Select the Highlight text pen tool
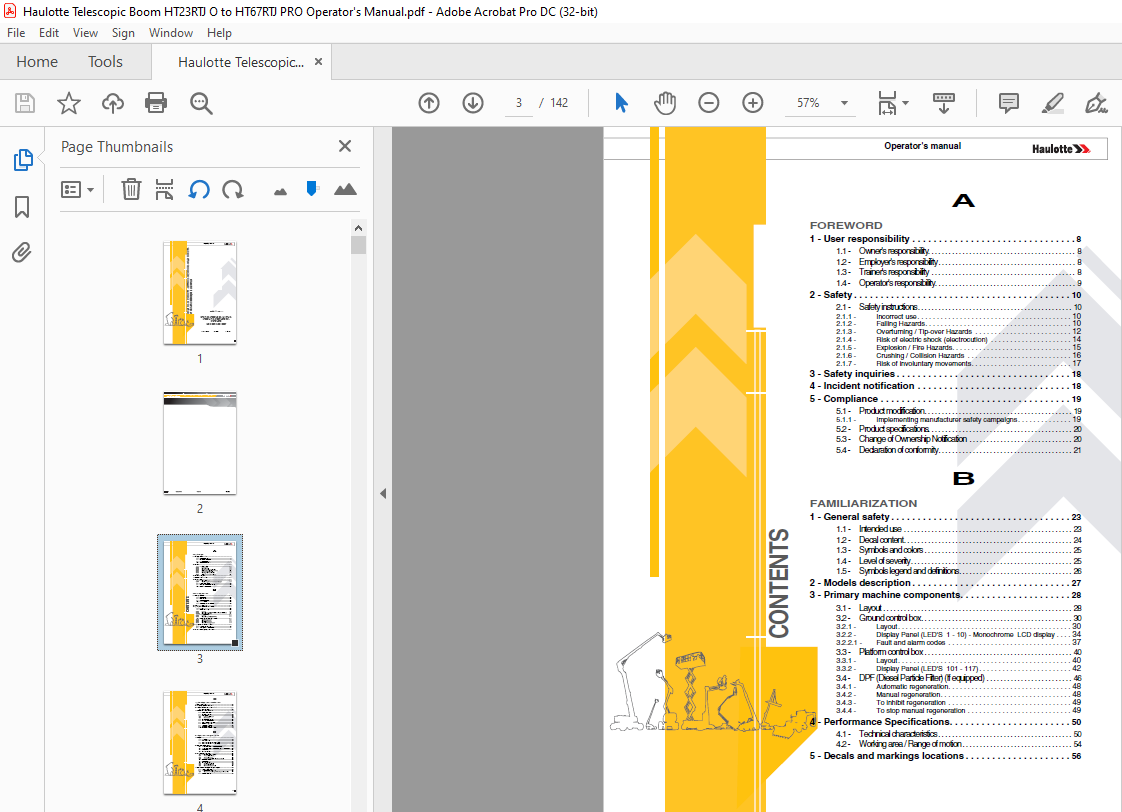Viewport: 1122px width, 812px height. click(x=1052, y=103)
